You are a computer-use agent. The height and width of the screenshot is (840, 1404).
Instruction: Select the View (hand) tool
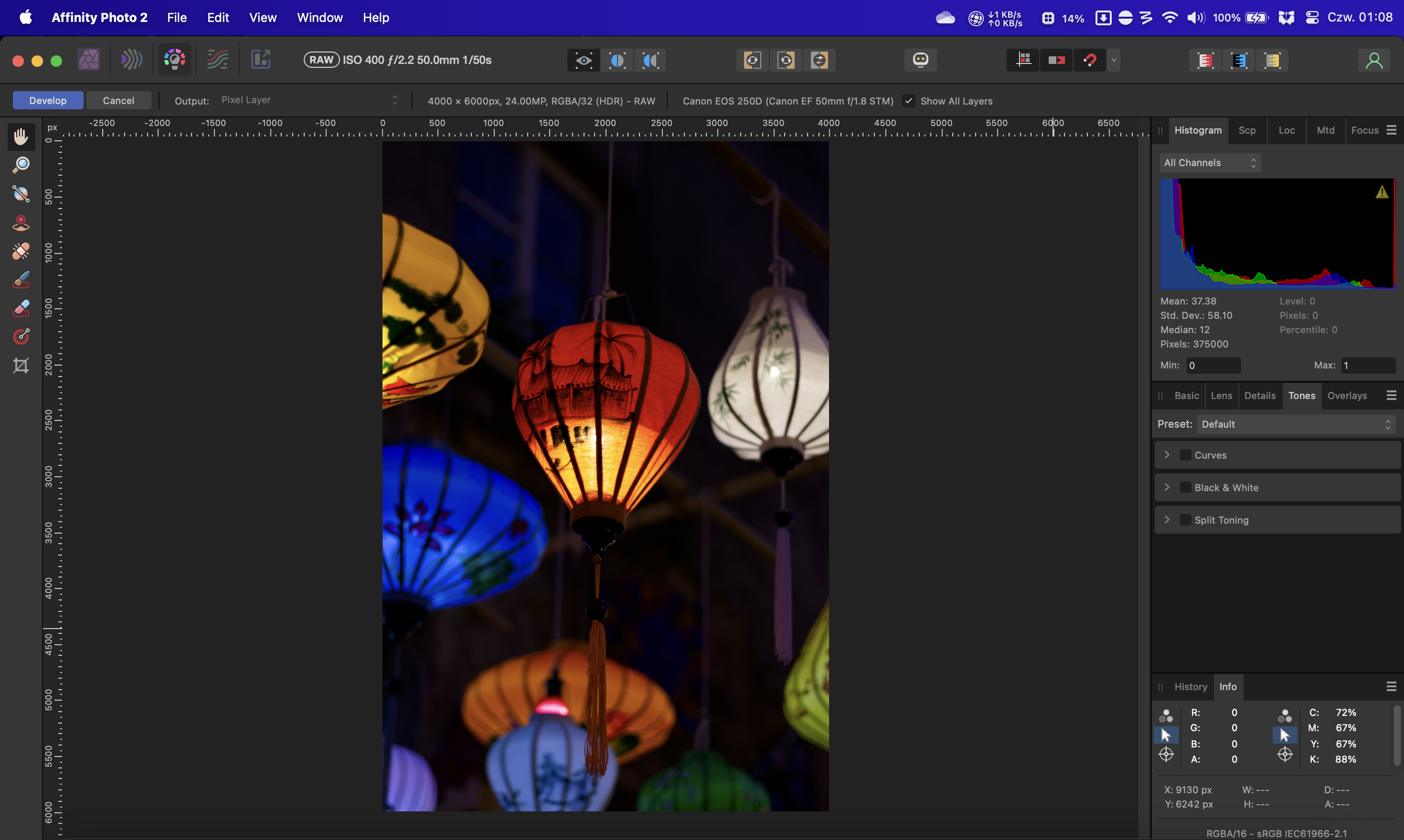point(21,136)
